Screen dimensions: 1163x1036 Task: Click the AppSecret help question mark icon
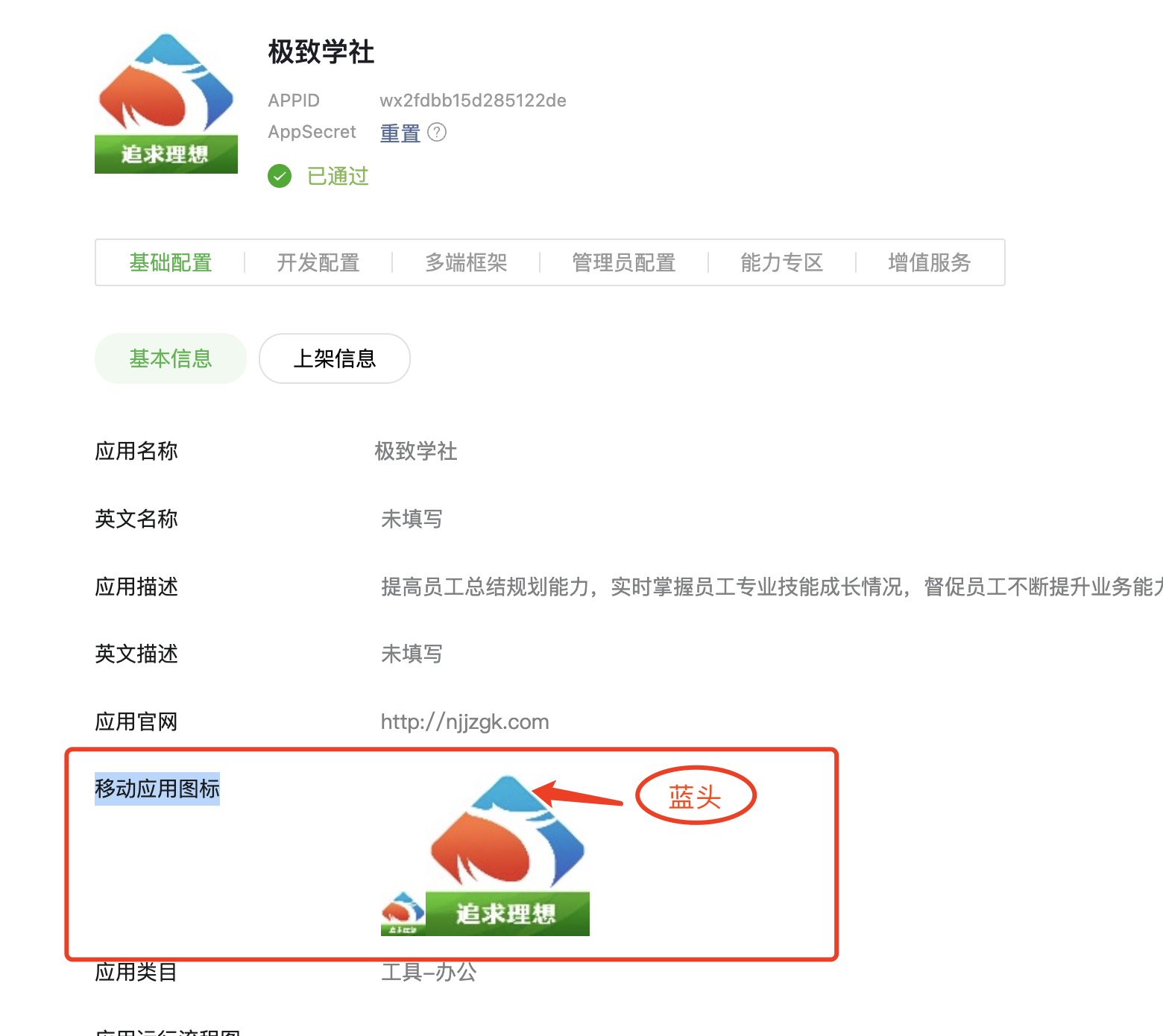(437, 132)
